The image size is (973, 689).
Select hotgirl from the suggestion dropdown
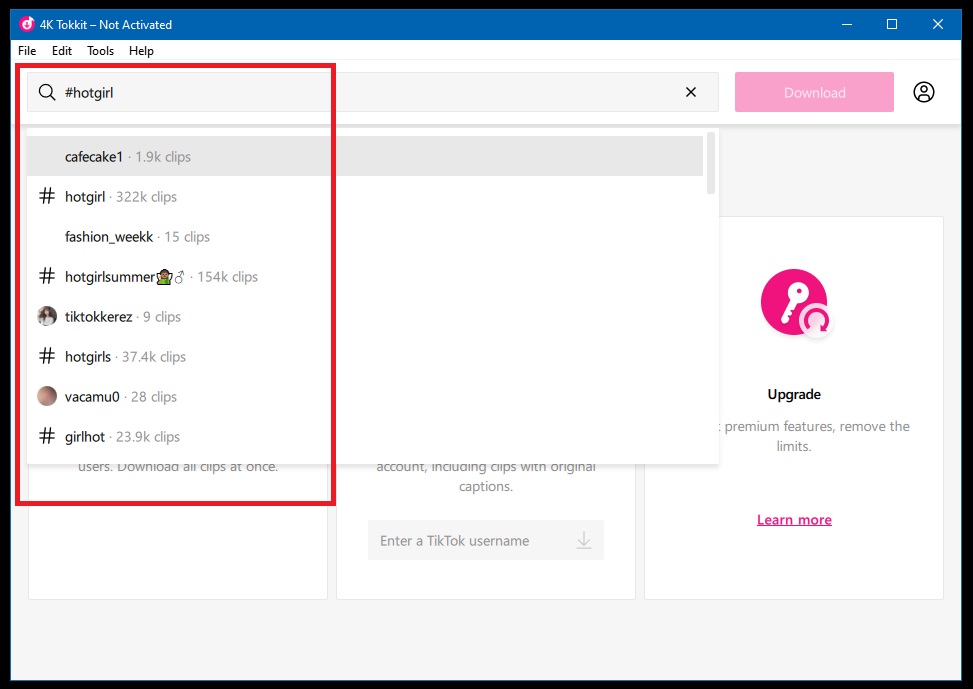coord(85,196)
